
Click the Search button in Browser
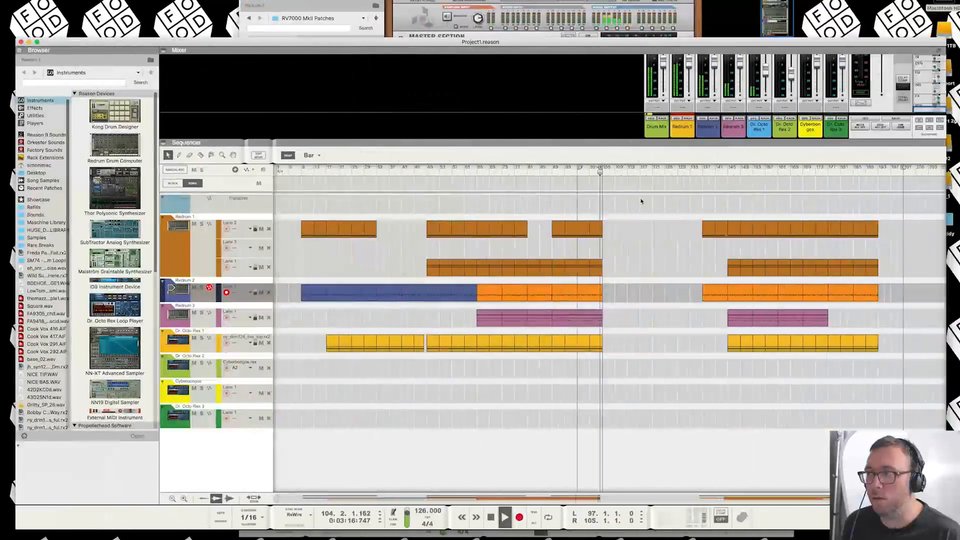tap(140, 82)
